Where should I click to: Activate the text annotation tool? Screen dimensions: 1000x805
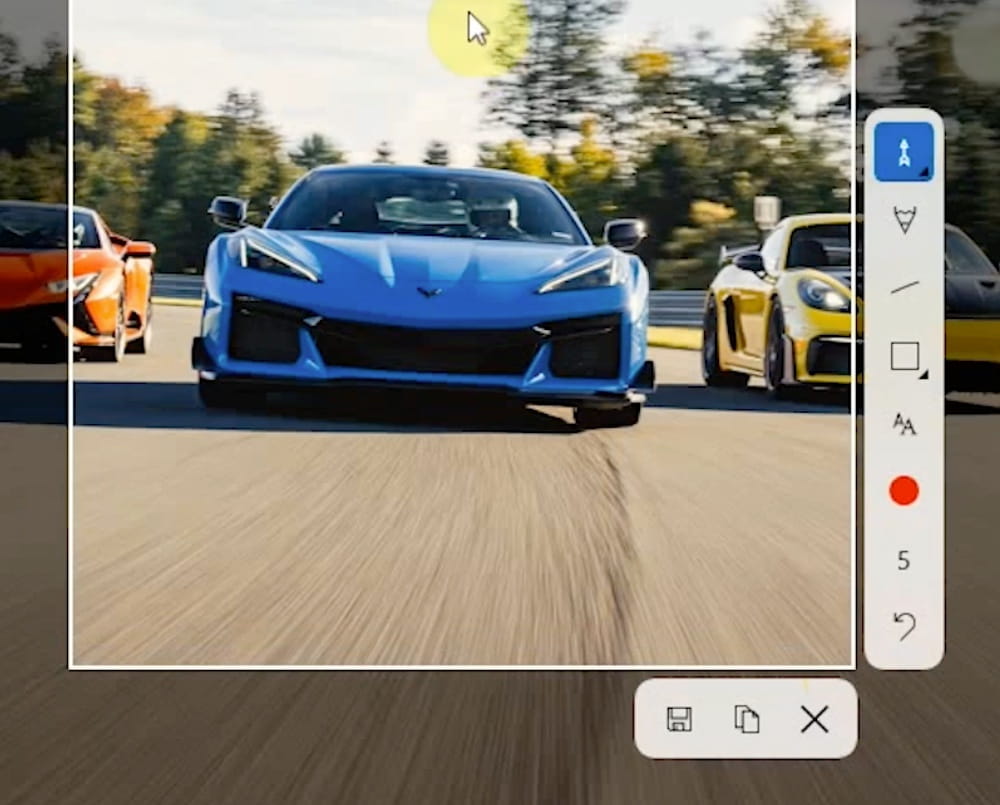pos(904,425)
